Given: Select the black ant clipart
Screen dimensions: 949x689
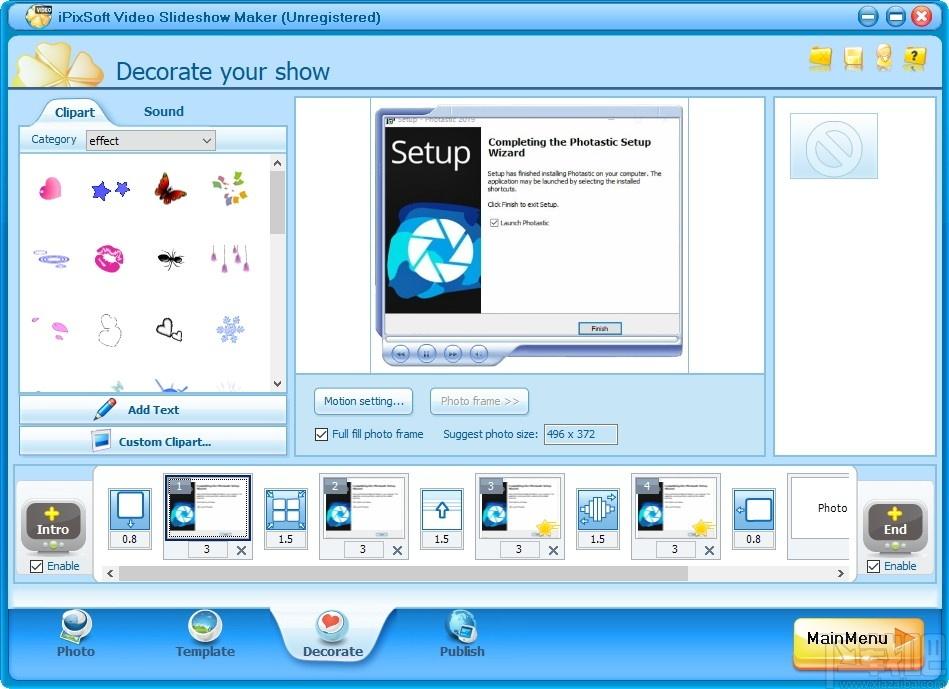Looking at the screenshot, I should click(x=170, y=259).
